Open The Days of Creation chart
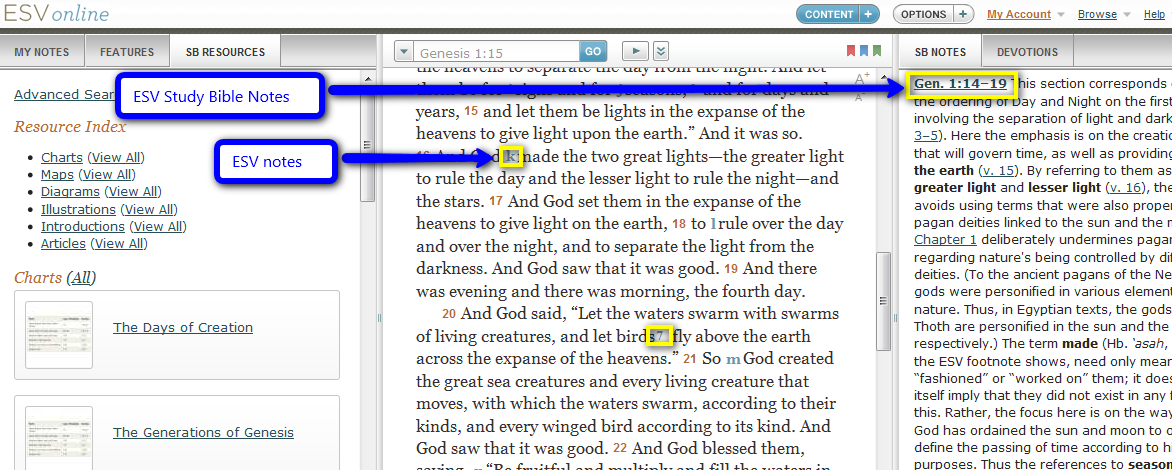Image resolution: width=1172 pixels, height=470 pixels. 182,327
